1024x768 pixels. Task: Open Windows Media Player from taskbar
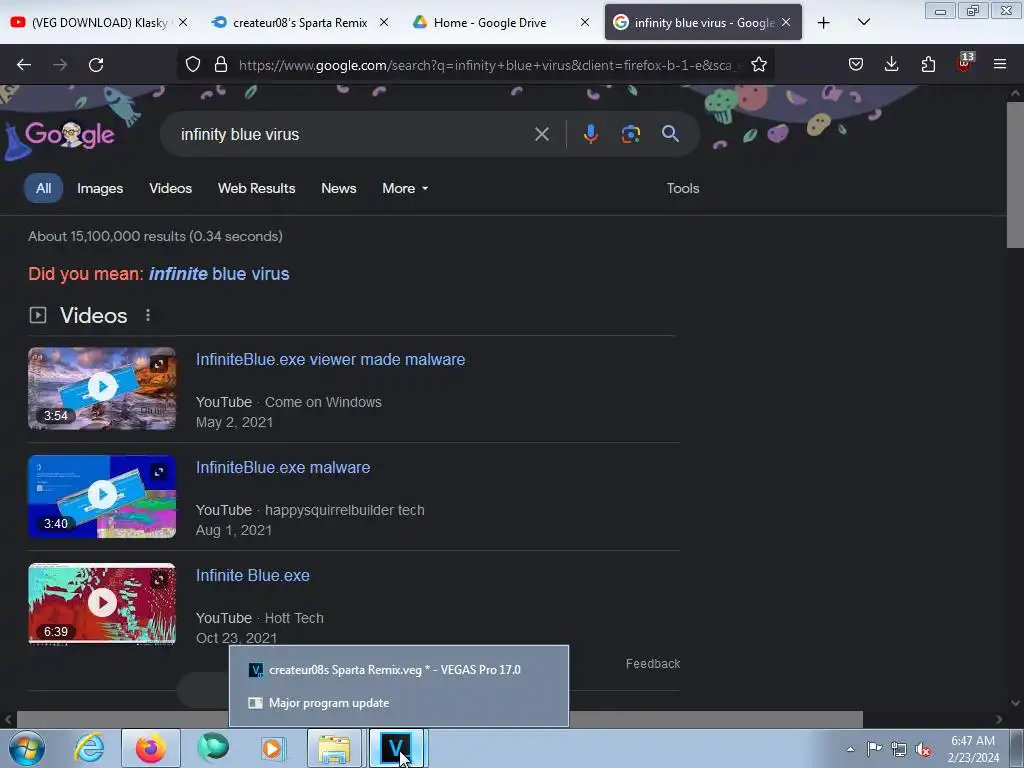tap(273, 748)
